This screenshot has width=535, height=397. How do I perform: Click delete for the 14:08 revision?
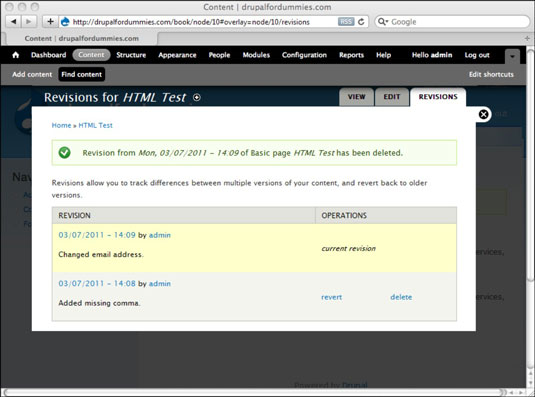point(401,297)
